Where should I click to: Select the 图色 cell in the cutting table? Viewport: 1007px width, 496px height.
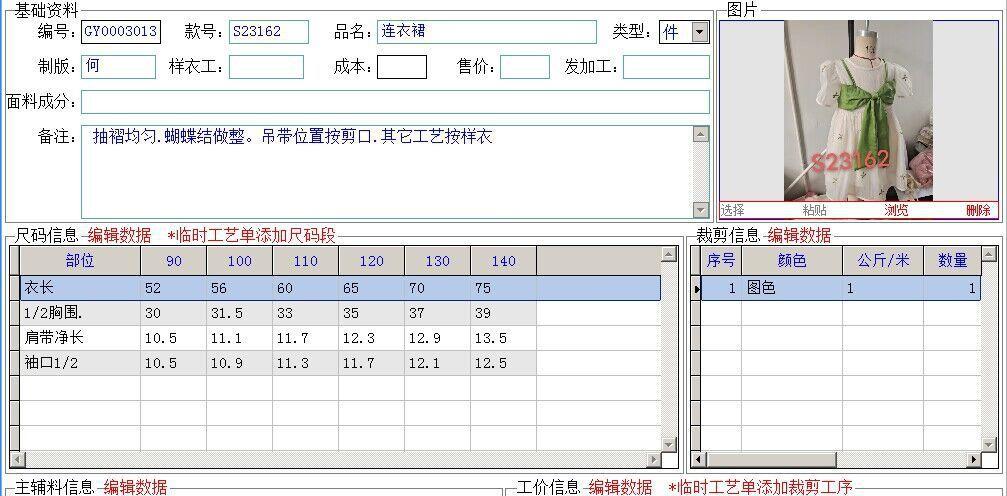pyautogui.click(x=791, y=288)
